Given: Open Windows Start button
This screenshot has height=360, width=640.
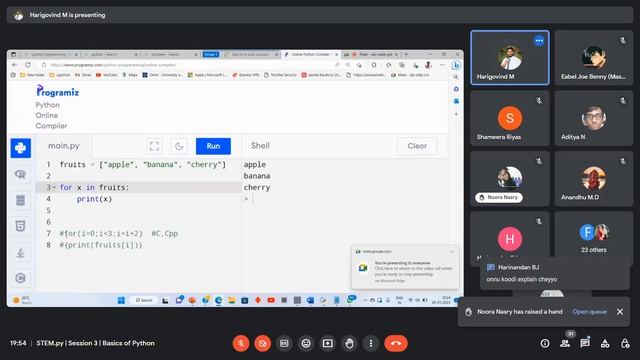Looking at the screenshot, I should [x=121, y=300].
